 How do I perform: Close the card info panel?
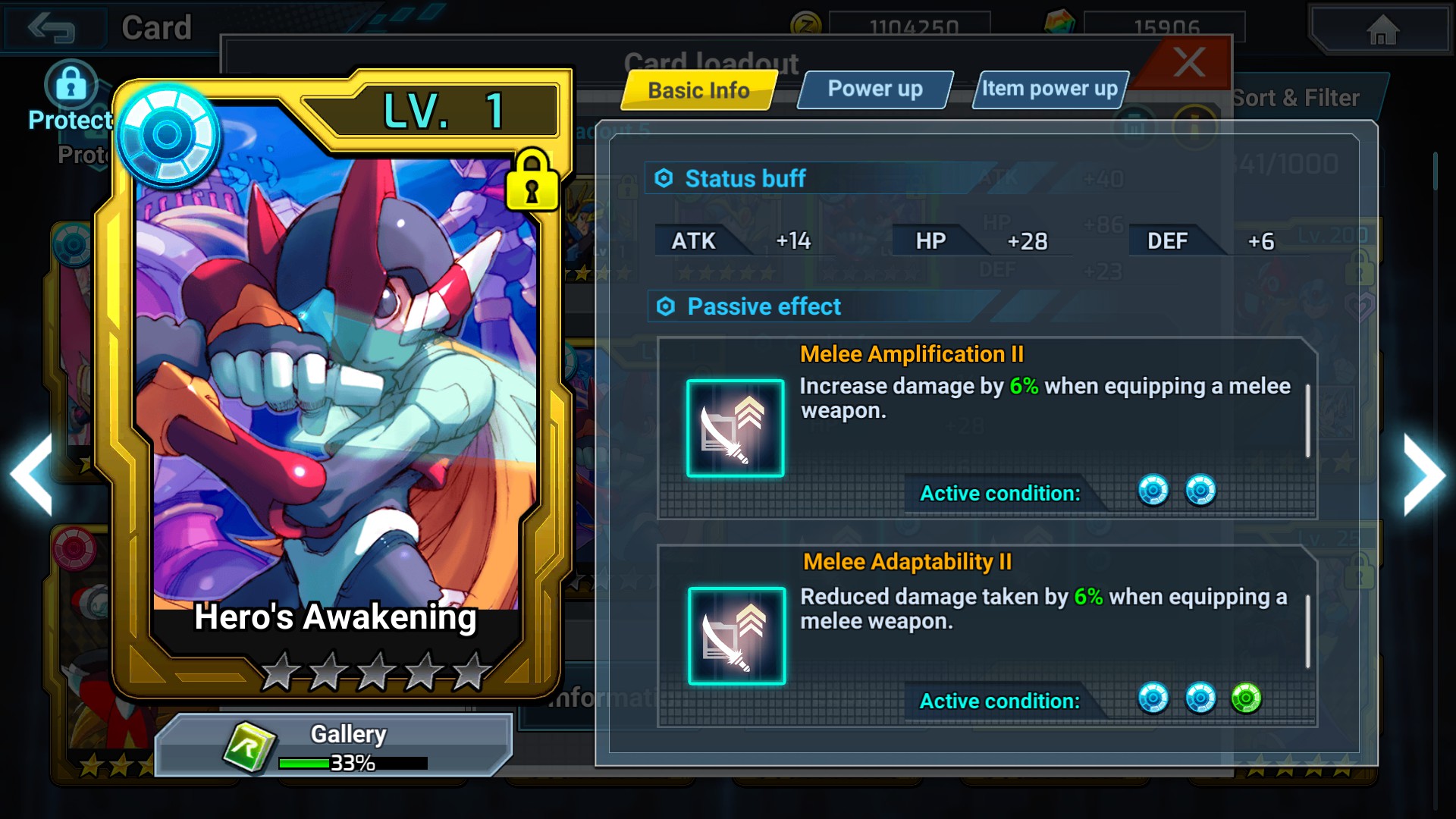pyautogui.click(x=1188, y=62)
